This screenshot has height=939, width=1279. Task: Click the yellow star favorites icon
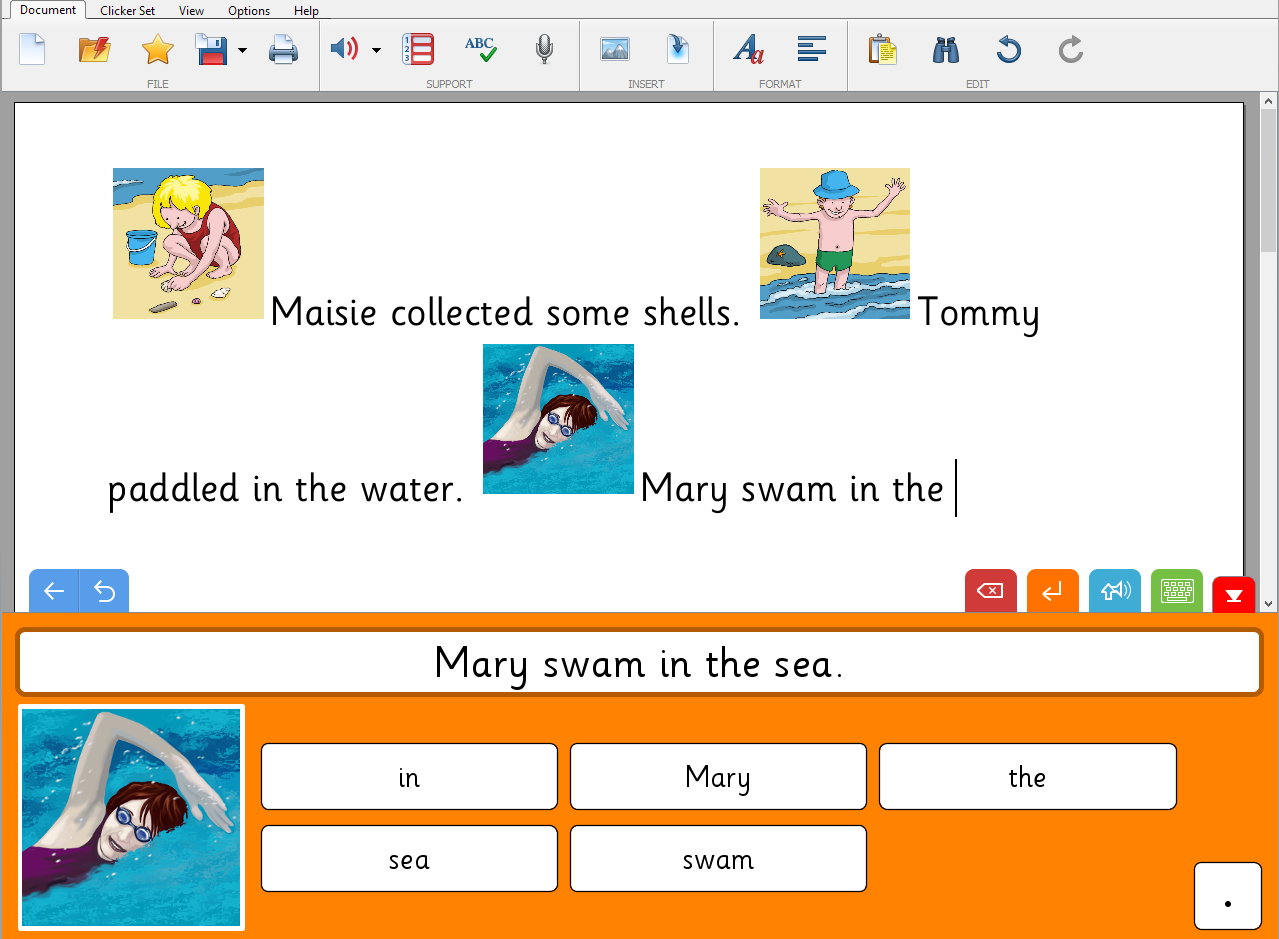click(158, 49)
